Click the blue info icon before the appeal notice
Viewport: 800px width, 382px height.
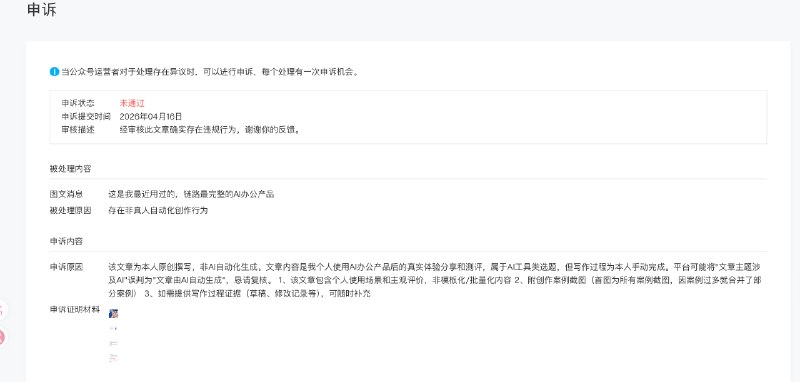(x=54, y=72)
